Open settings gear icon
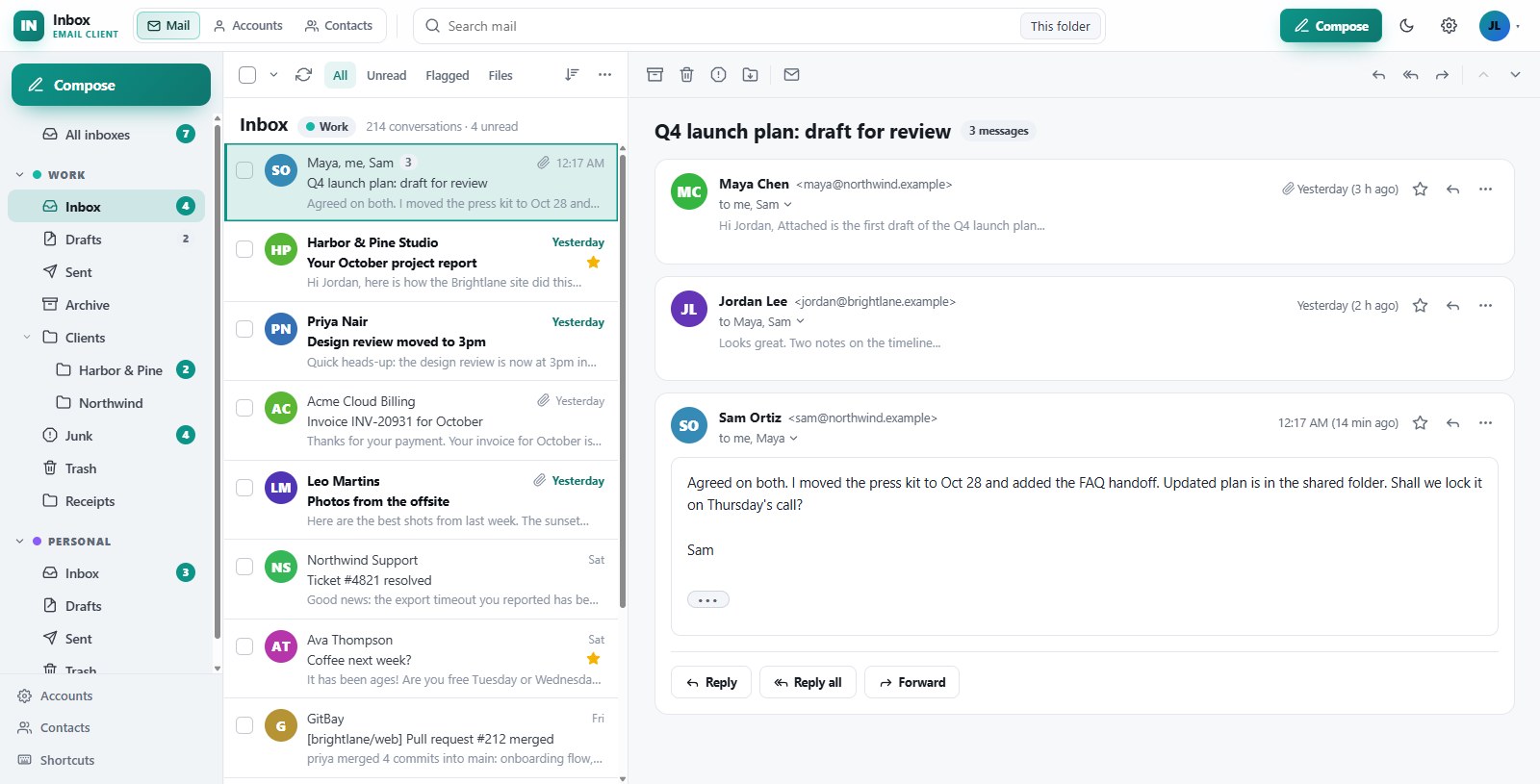 click(1449, 26)
